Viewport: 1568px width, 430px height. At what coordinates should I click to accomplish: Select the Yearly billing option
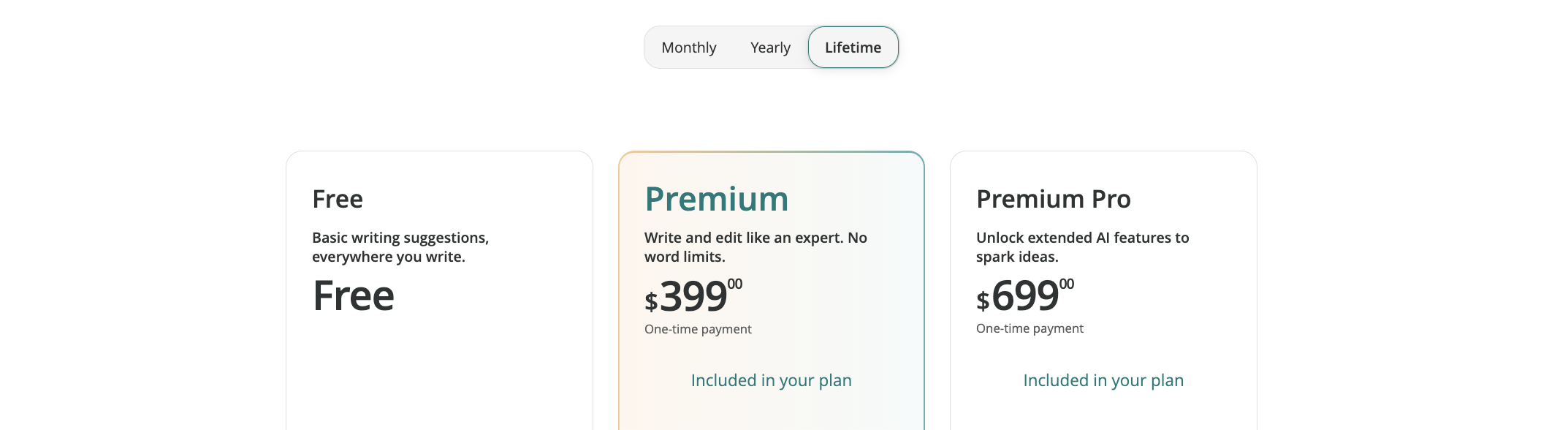pos(770,48)
